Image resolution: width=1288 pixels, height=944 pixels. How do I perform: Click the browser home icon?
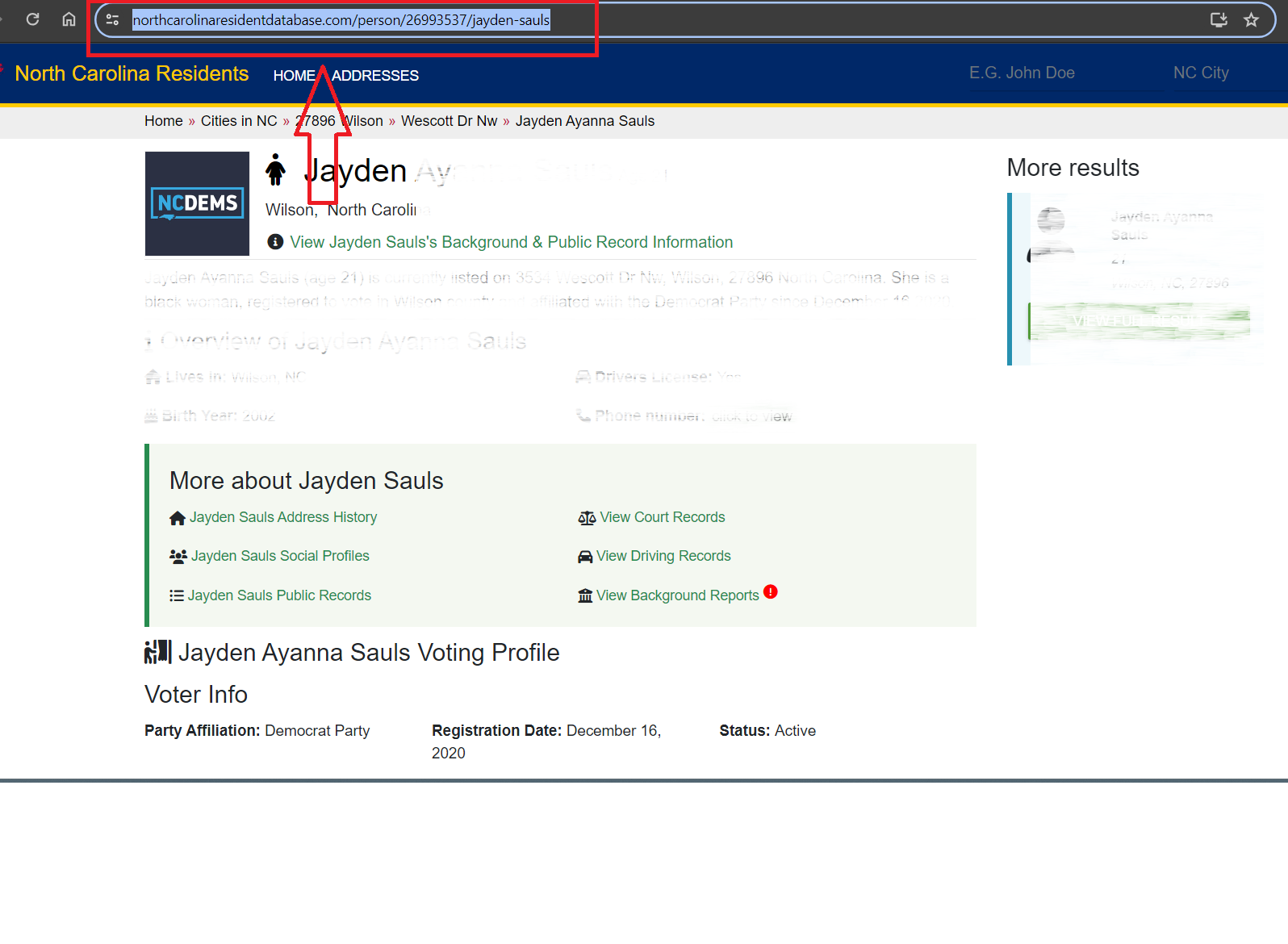pyautogui.click(x=69, y=19)
